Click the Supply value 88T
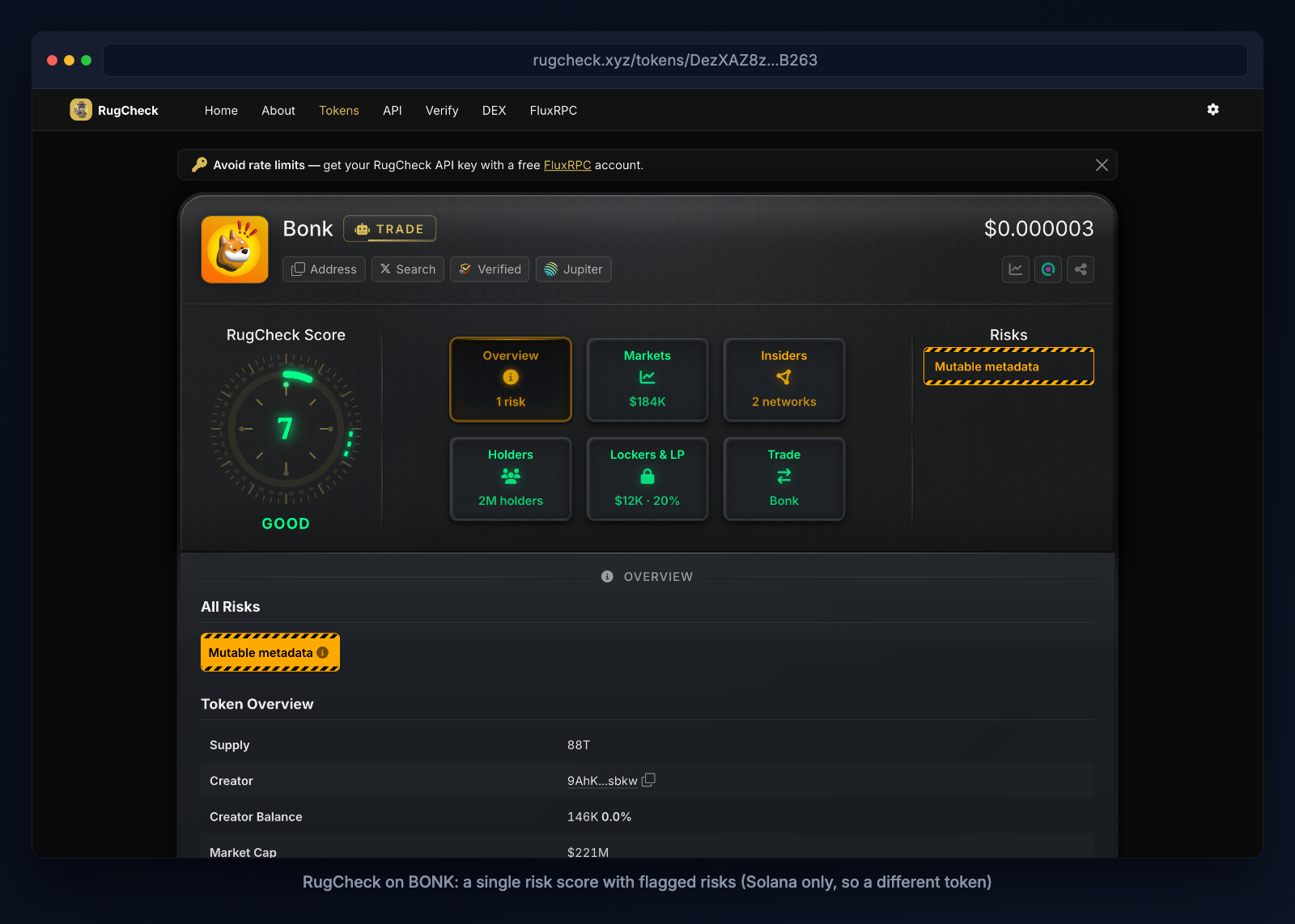The height and width of the screenshot is (924, 1295). [579, 745]
